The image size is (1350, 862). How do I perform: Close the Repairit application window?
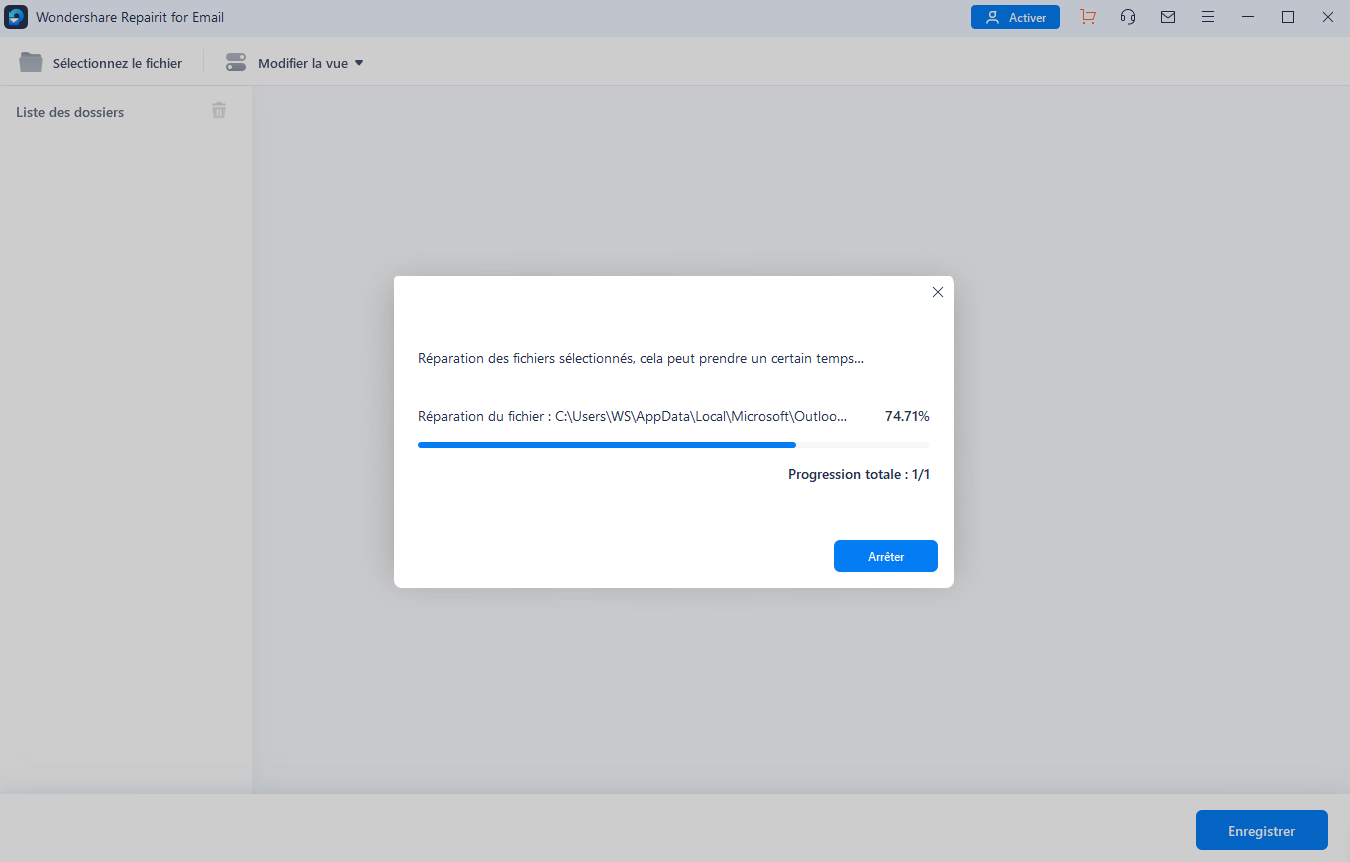click(1328, 17)
